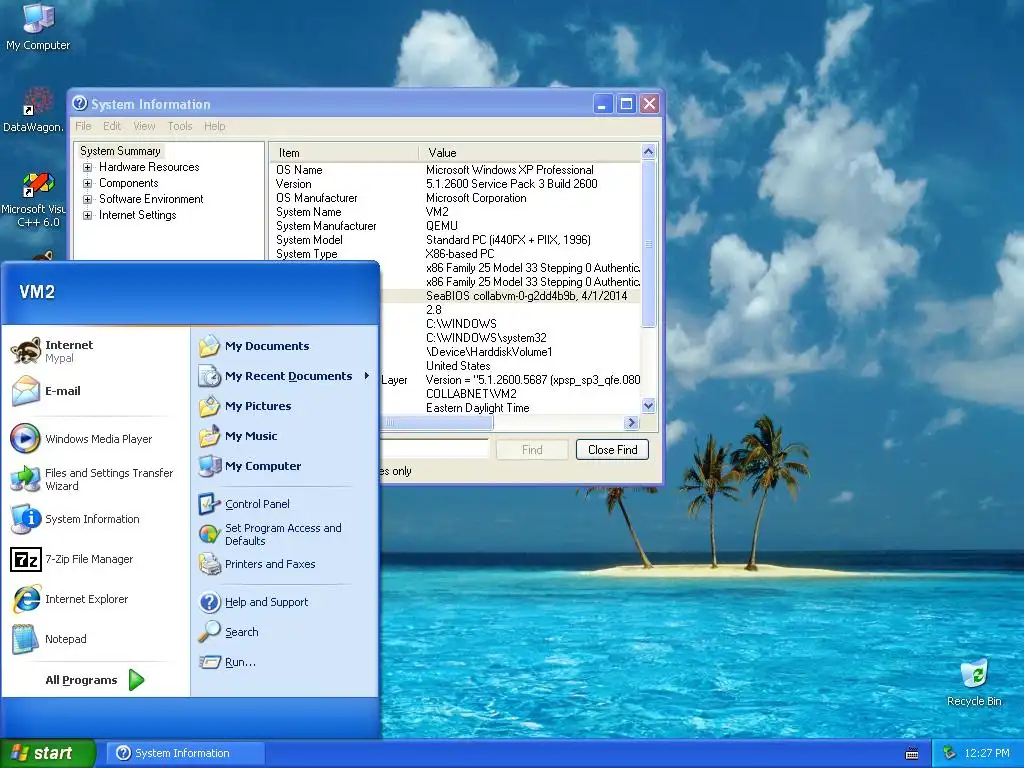Click the Close Find button

612,450
